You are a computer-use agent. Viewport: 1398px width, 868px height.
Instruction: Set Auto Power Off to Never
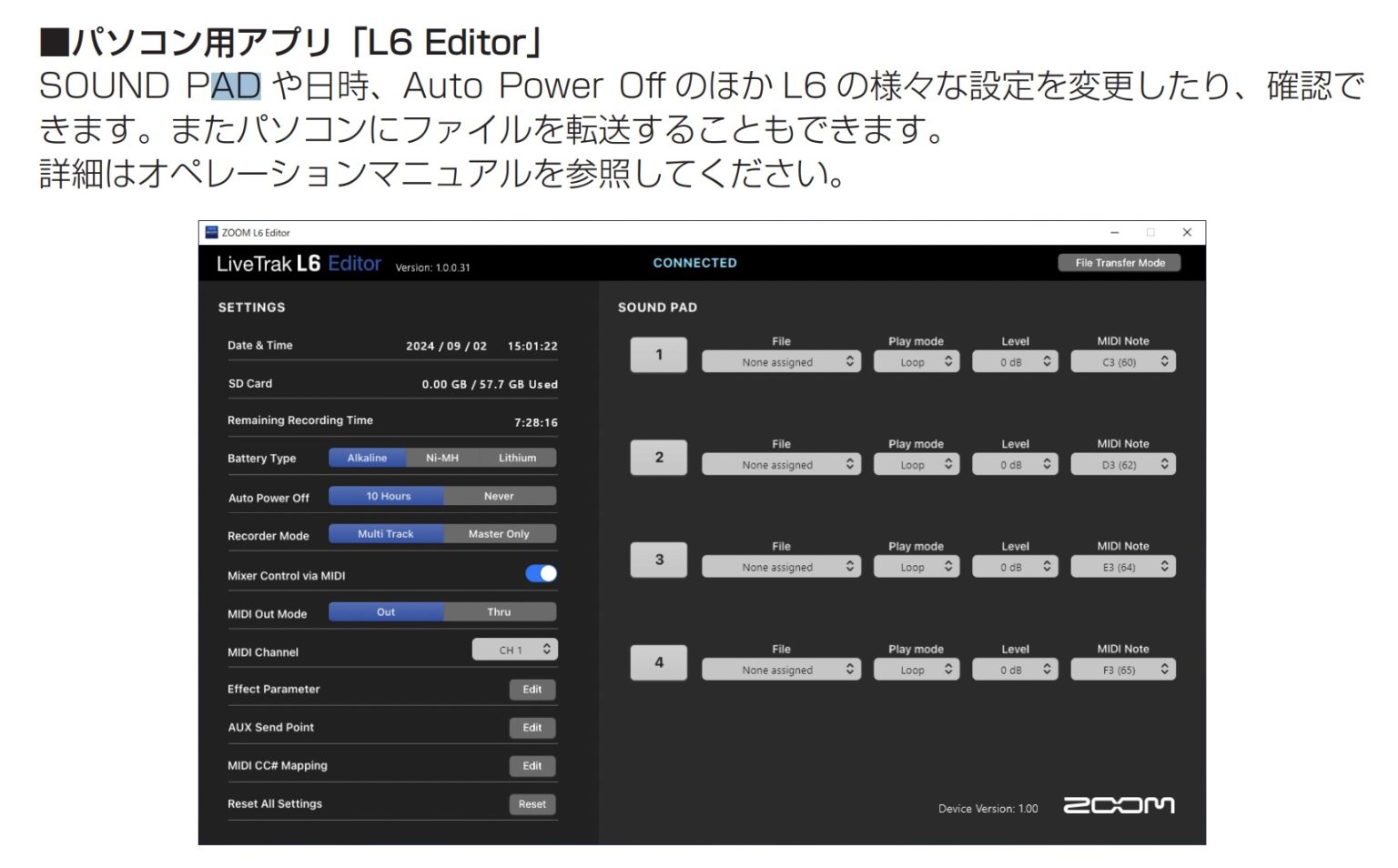[500, 496]
